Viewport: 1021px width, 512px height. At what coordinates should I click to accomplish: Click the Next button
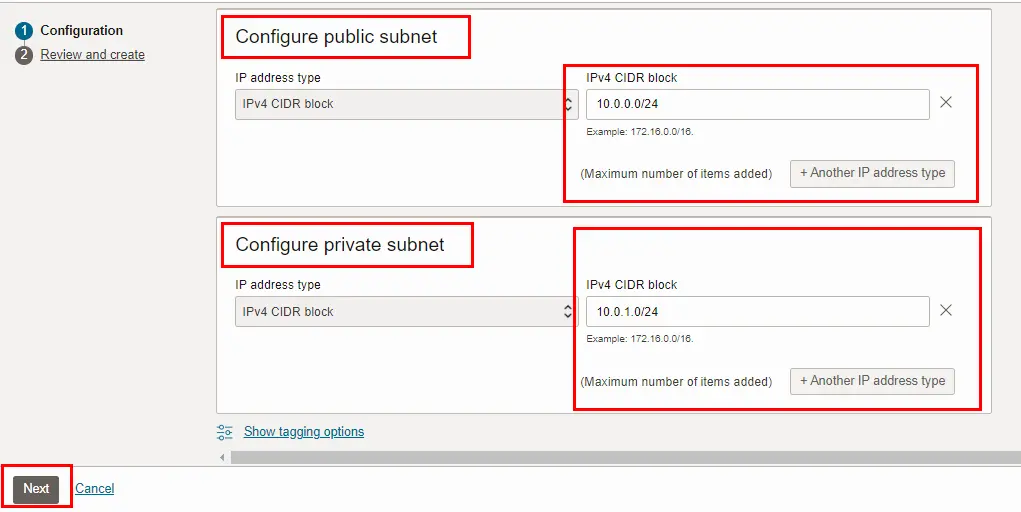click(36, 489)
